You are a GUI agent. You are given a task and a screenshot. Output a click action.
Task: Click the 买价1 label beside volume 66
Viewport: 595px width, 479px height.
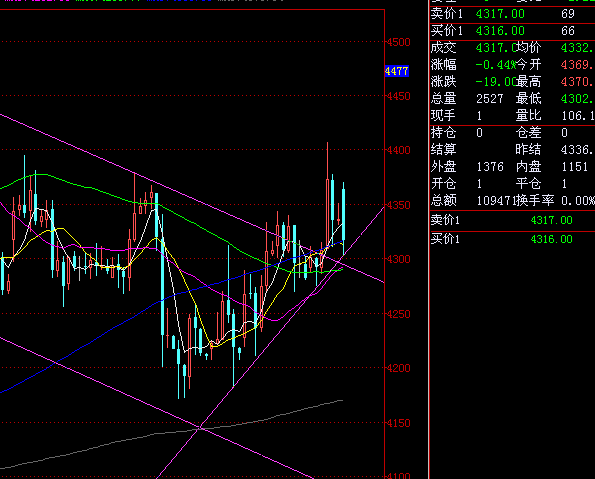(447, 31)
